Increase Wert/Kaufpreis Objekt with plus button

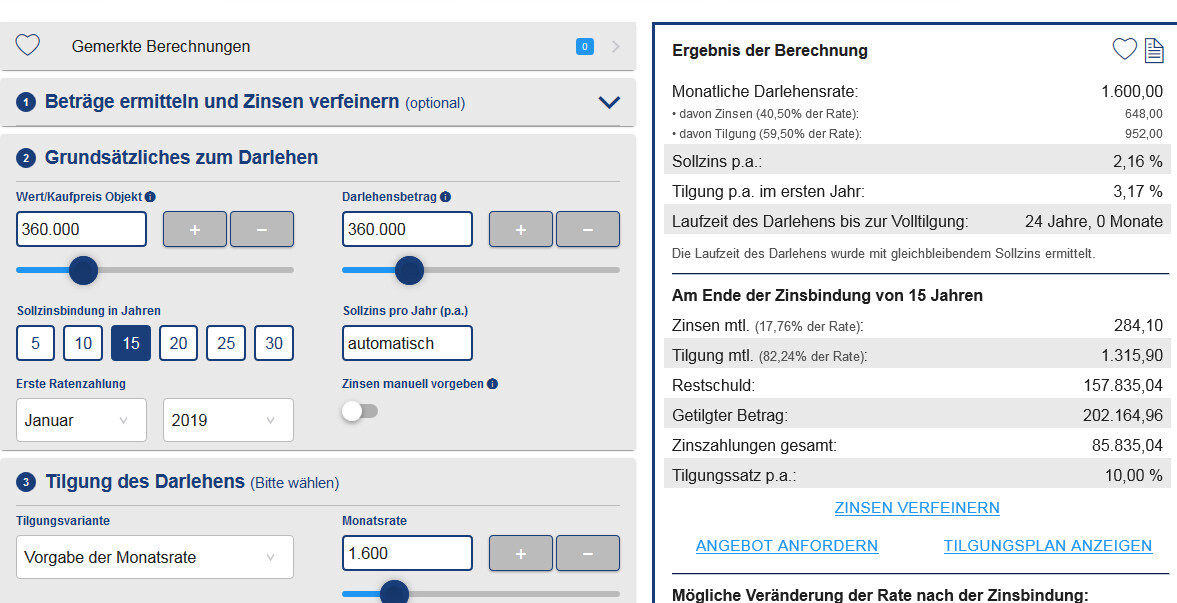pos(195,229)
